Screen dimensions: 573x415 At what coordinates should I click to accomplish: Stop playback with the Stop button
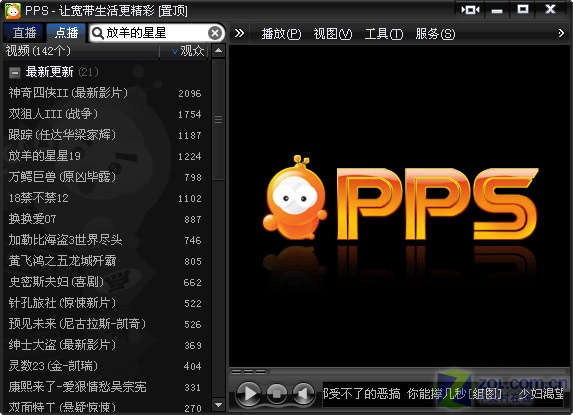(277, 394)
